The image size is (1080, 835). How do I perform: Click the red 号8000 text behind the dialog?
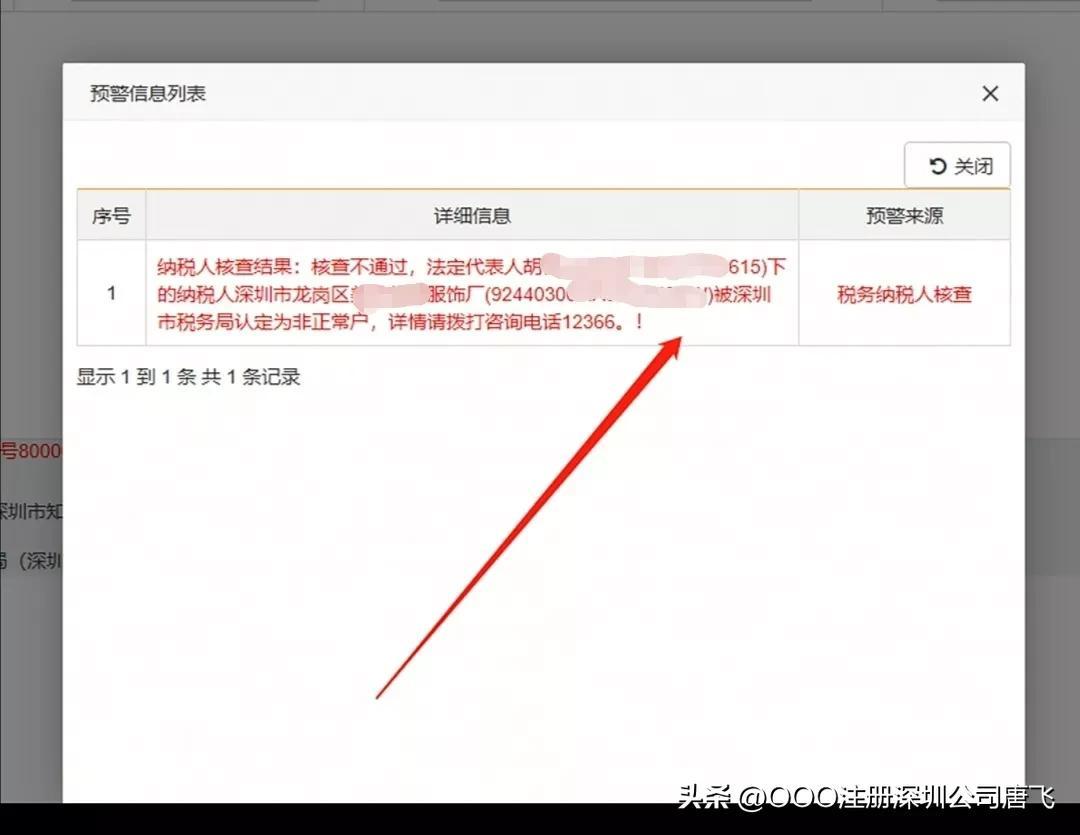click(31, 451)
